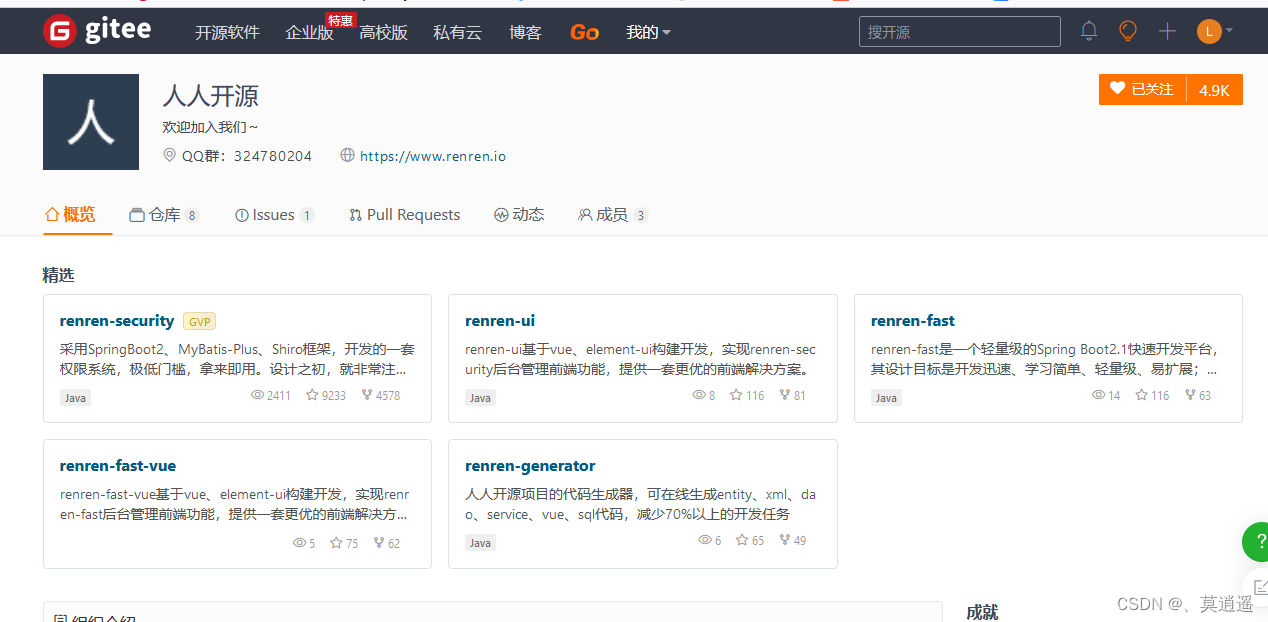Click star icon on renren-ui

click(x=736, y=395)
